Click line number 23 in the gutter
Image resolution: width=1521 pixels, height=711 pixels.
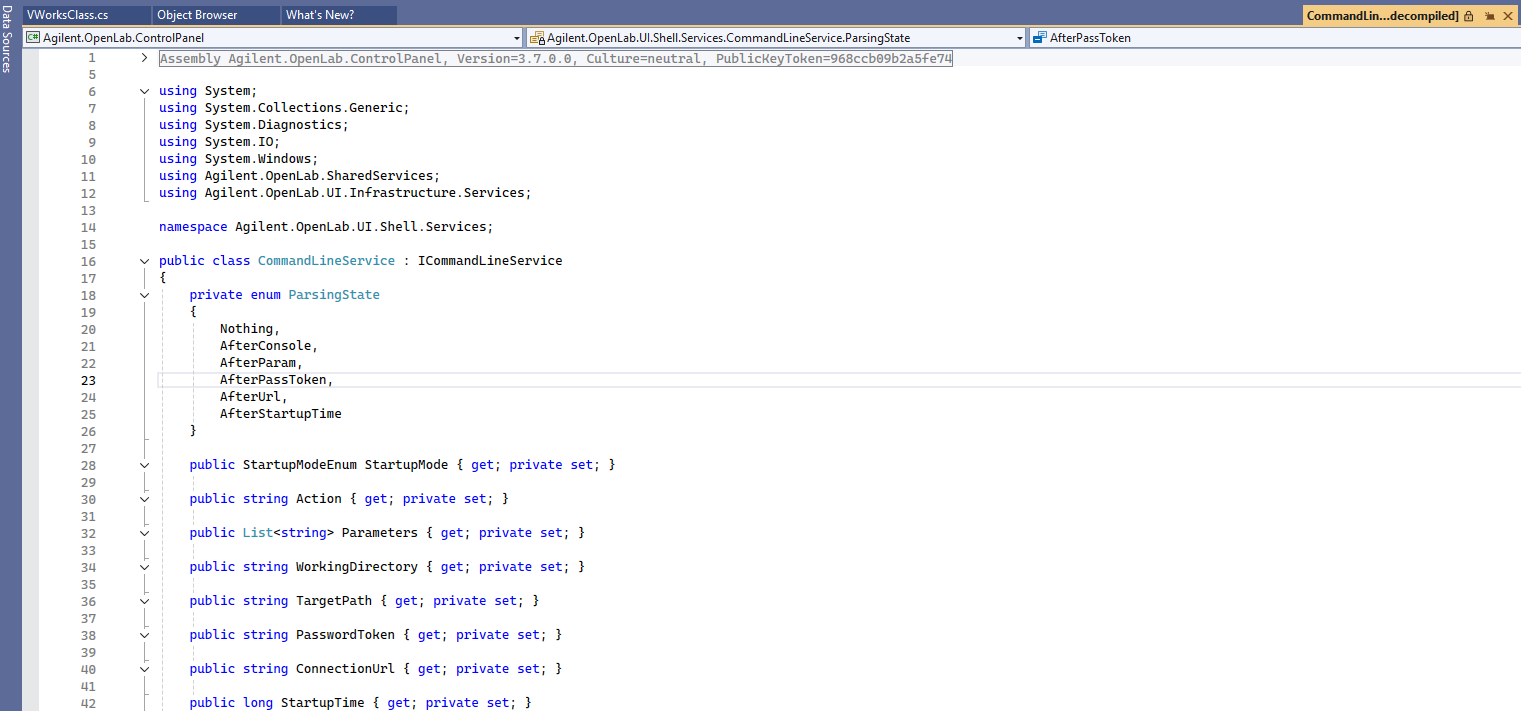(x=88, y=380)
